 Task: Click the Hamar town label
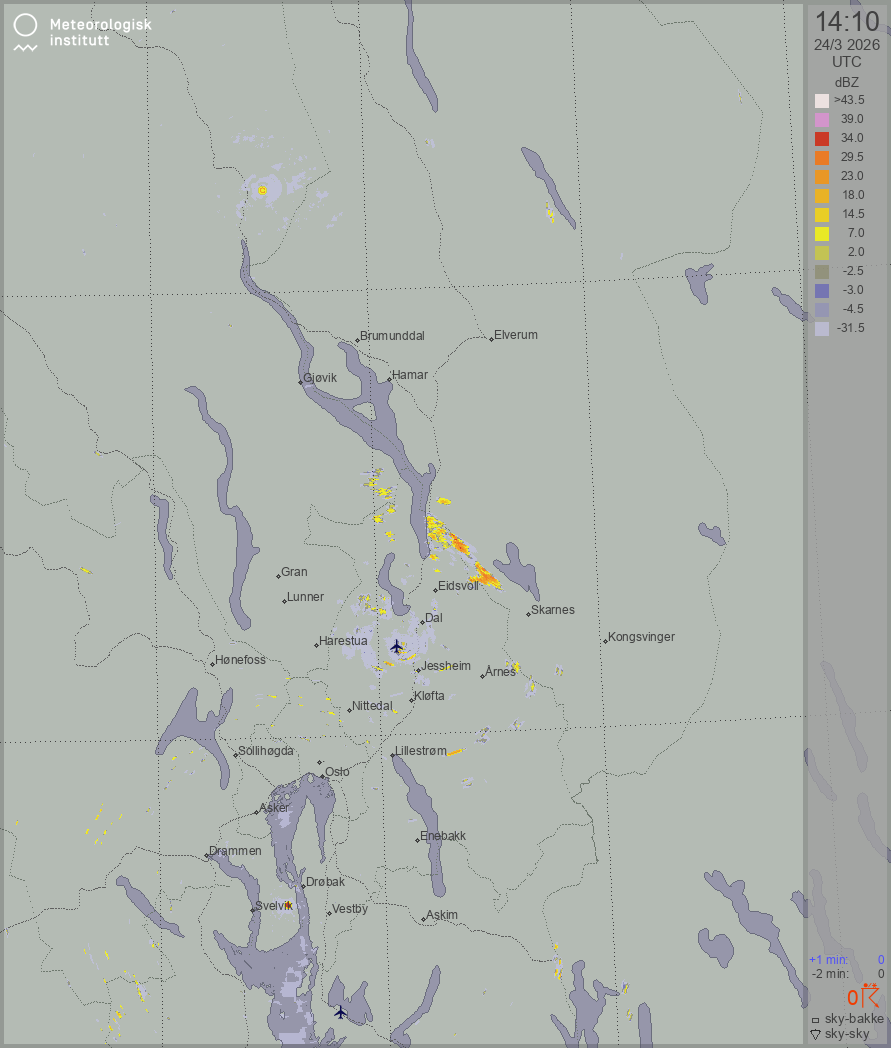click(410, 375)
